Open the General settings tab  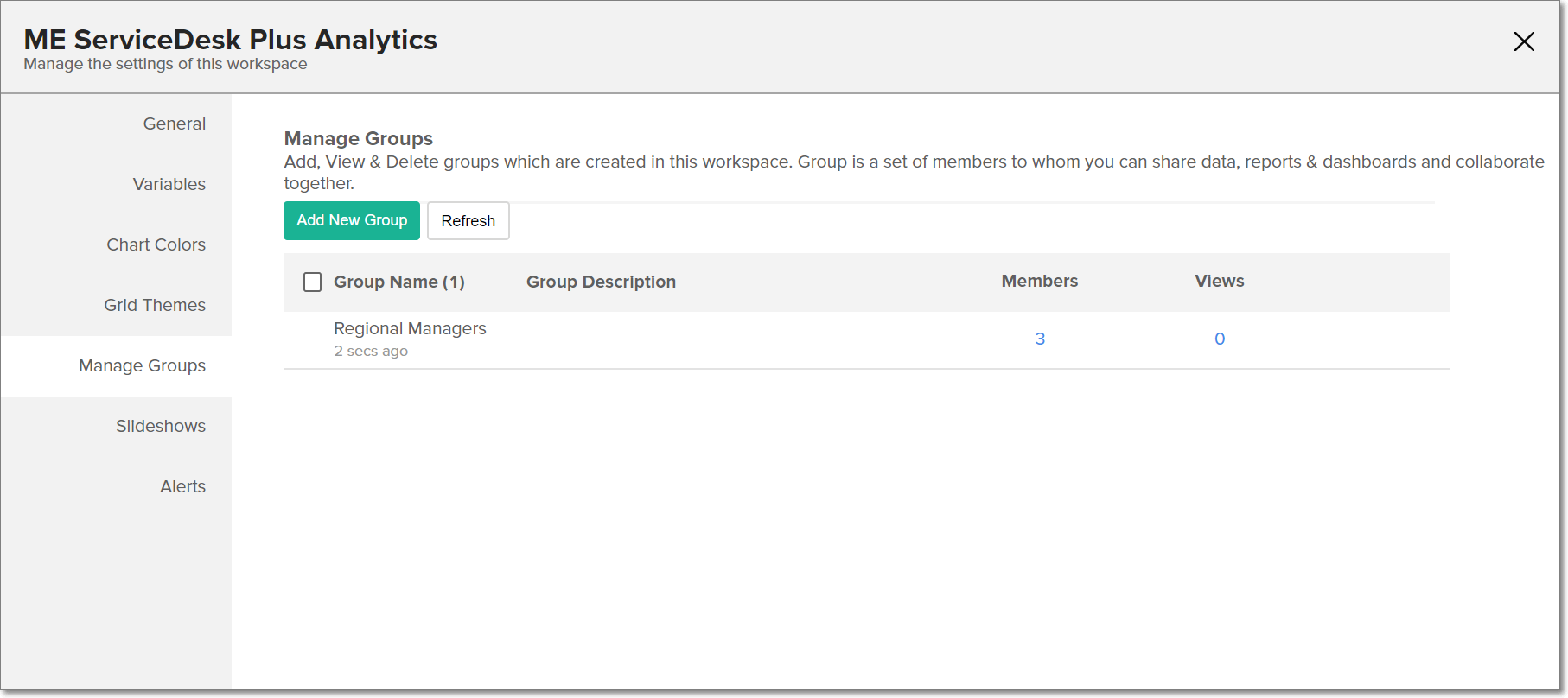174,124
